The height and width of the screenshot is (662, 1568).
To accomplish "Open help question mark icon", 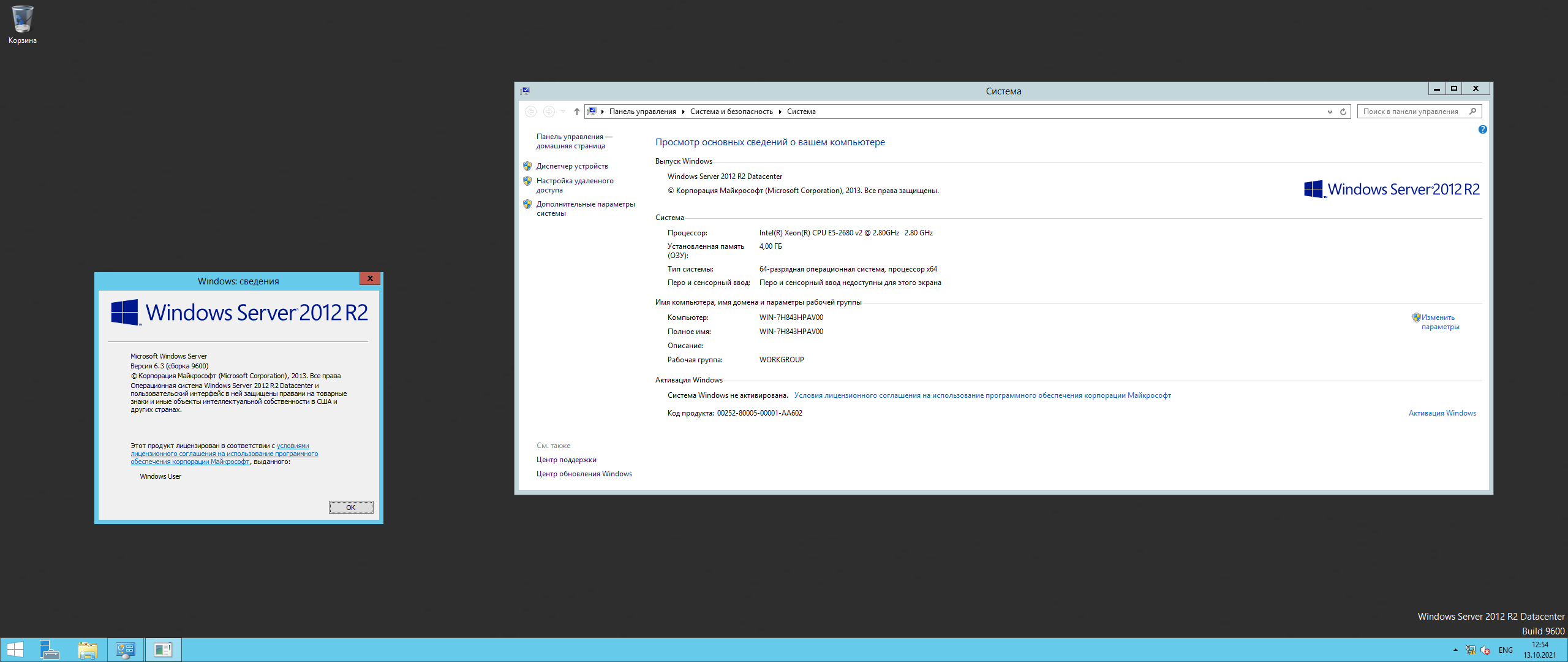I will 1482,129.
